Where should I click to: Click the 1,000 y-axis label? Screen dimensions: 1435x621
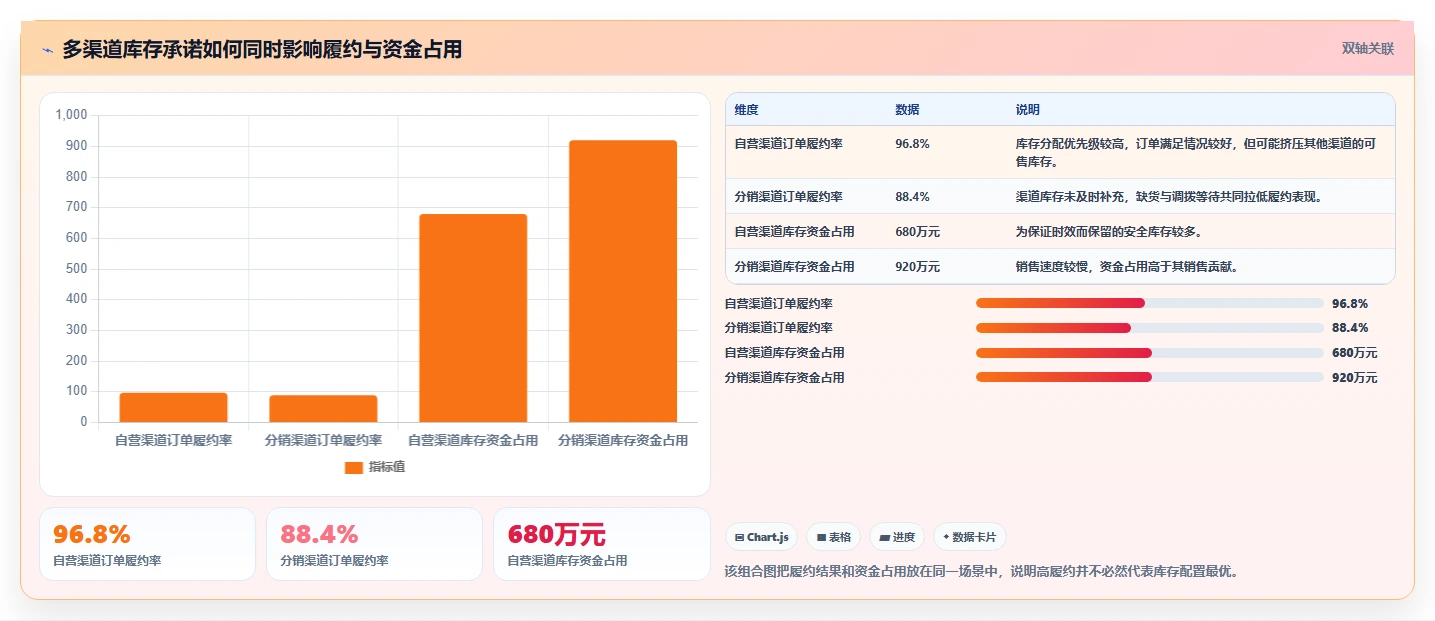pos(72,115)
